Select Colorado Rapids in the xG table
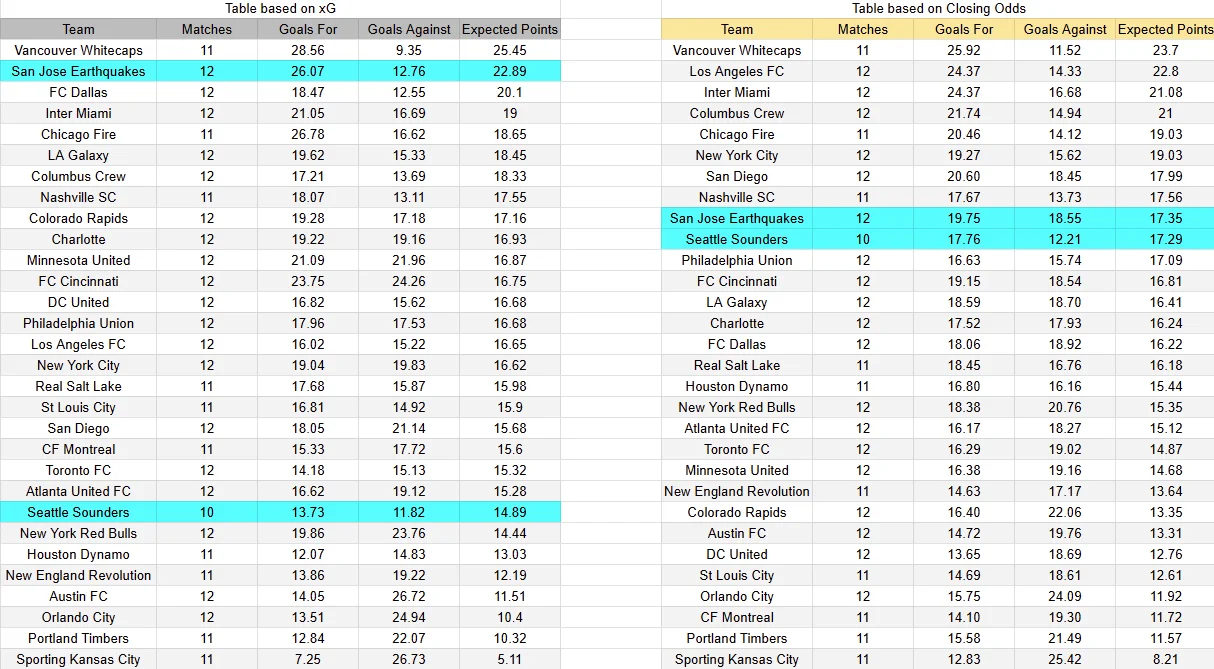 click(x=79, y=218)
